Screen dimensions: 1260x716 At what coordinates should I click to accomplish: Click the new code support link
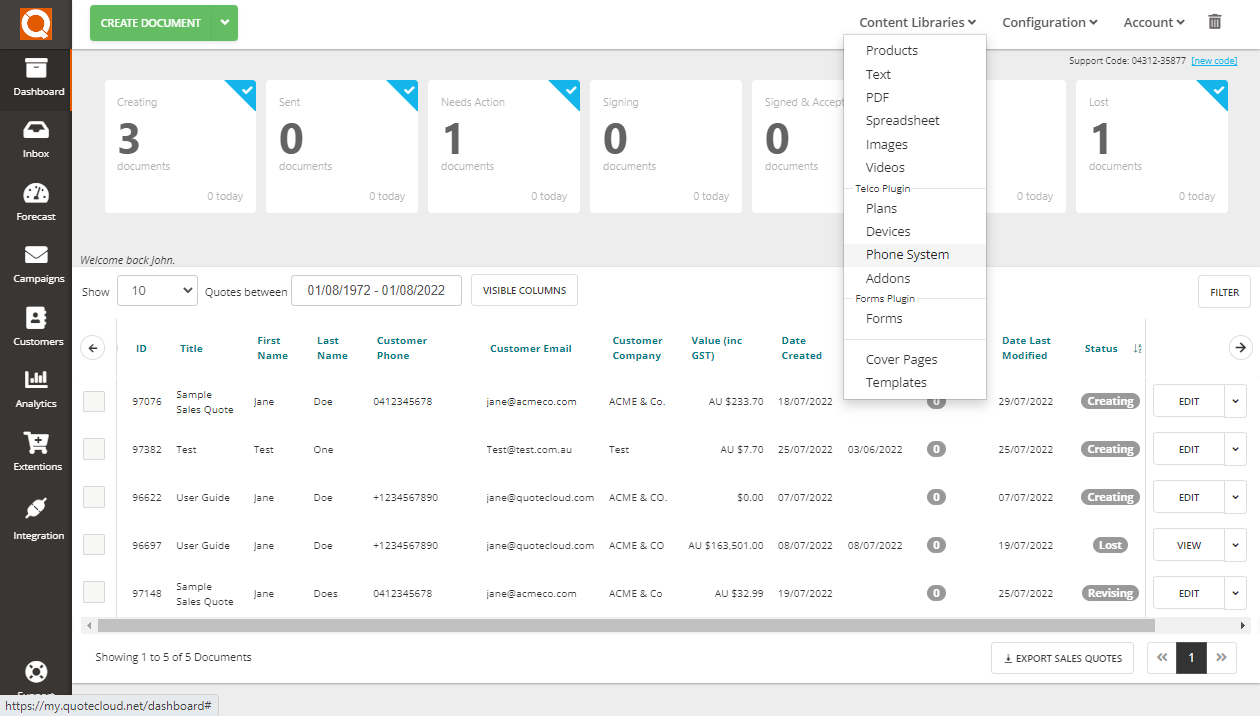pyautogui.click(x=1214, y=60)
